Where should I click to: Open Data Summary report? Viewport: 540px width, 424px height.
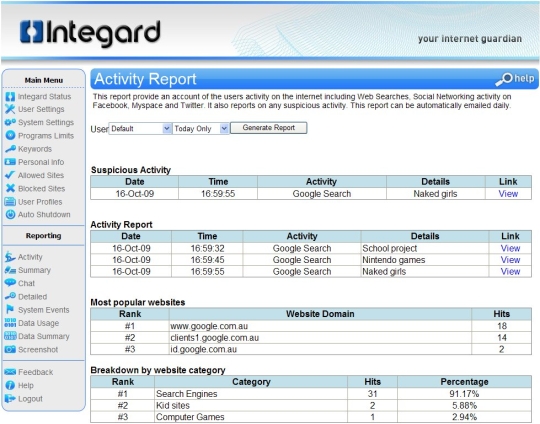click(44, 336)
